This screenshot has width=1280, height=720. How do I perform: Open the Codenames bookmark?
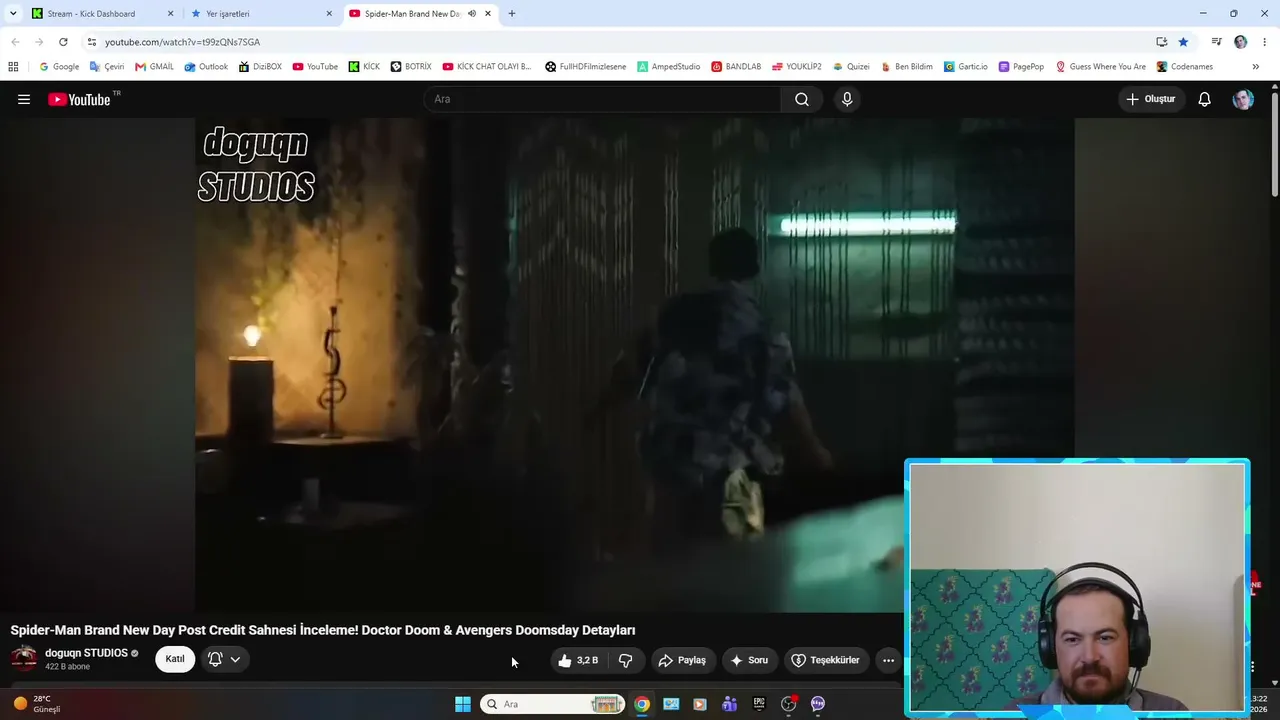1185,67
